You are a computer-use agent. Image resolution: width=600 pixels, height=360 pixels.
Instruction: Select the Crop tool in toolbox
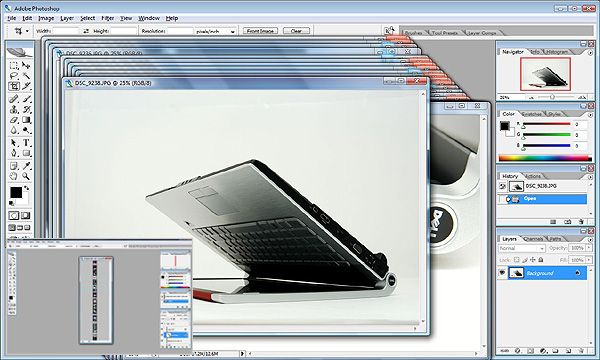coord(14,86)
